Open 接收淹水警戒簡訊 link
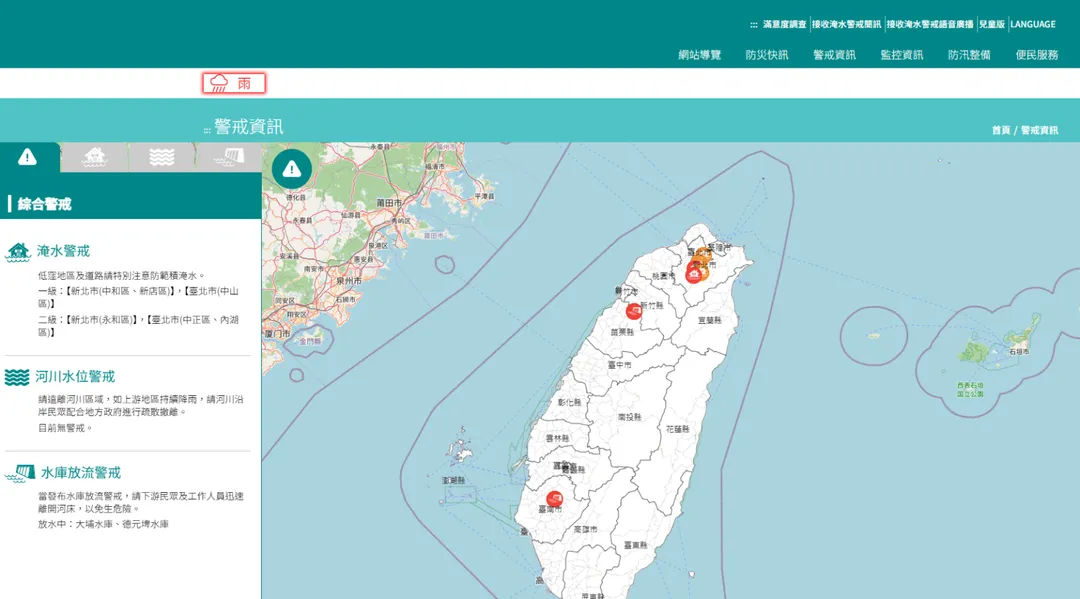The height and width of the screenshot is (599, 1080). [847, 24]
